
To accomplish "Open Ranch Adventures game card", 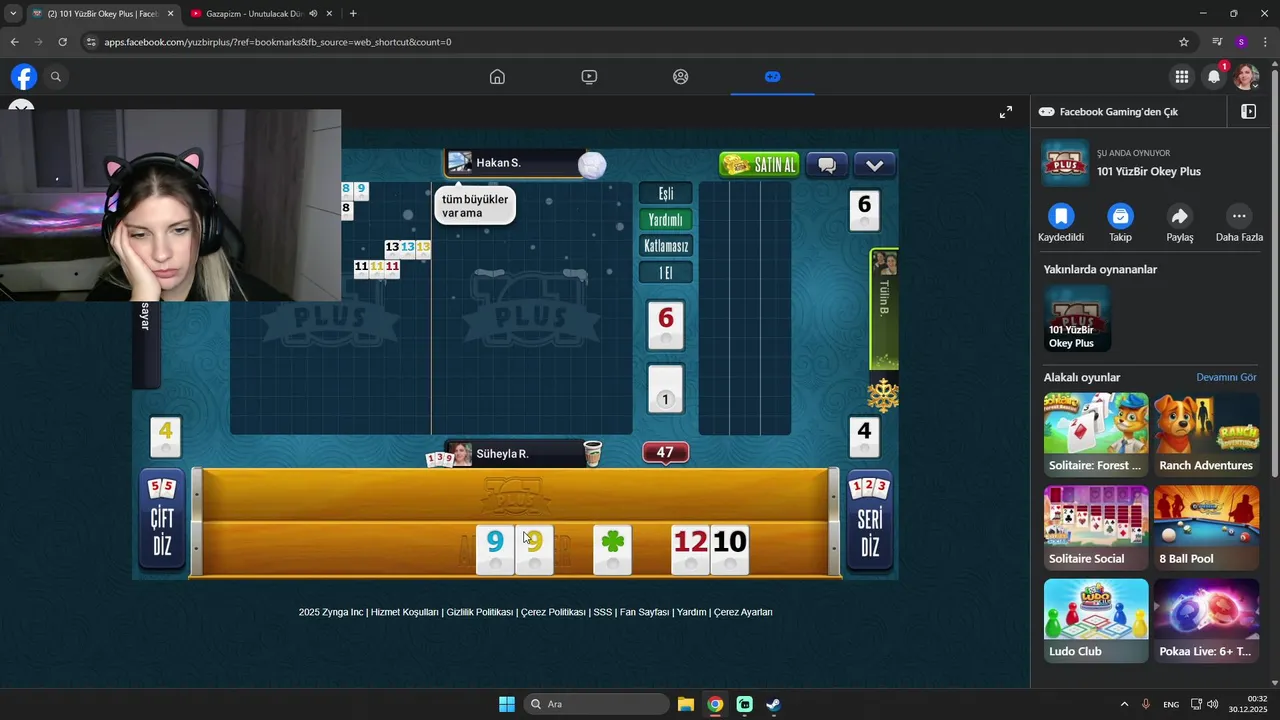I will tap(1206, 435).
